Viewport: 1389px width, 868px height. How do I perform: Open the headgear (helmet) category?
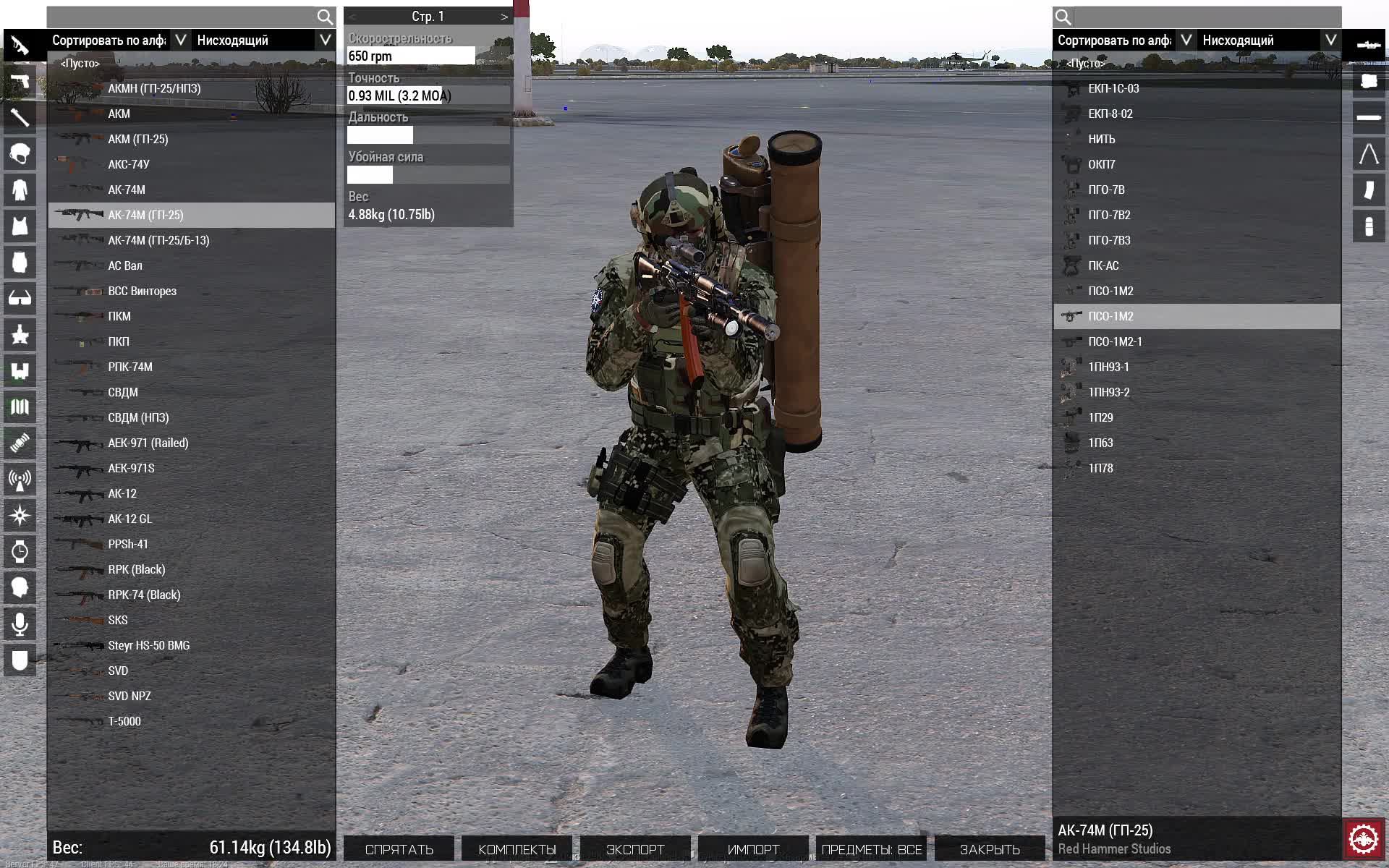(x=20, y=153)
